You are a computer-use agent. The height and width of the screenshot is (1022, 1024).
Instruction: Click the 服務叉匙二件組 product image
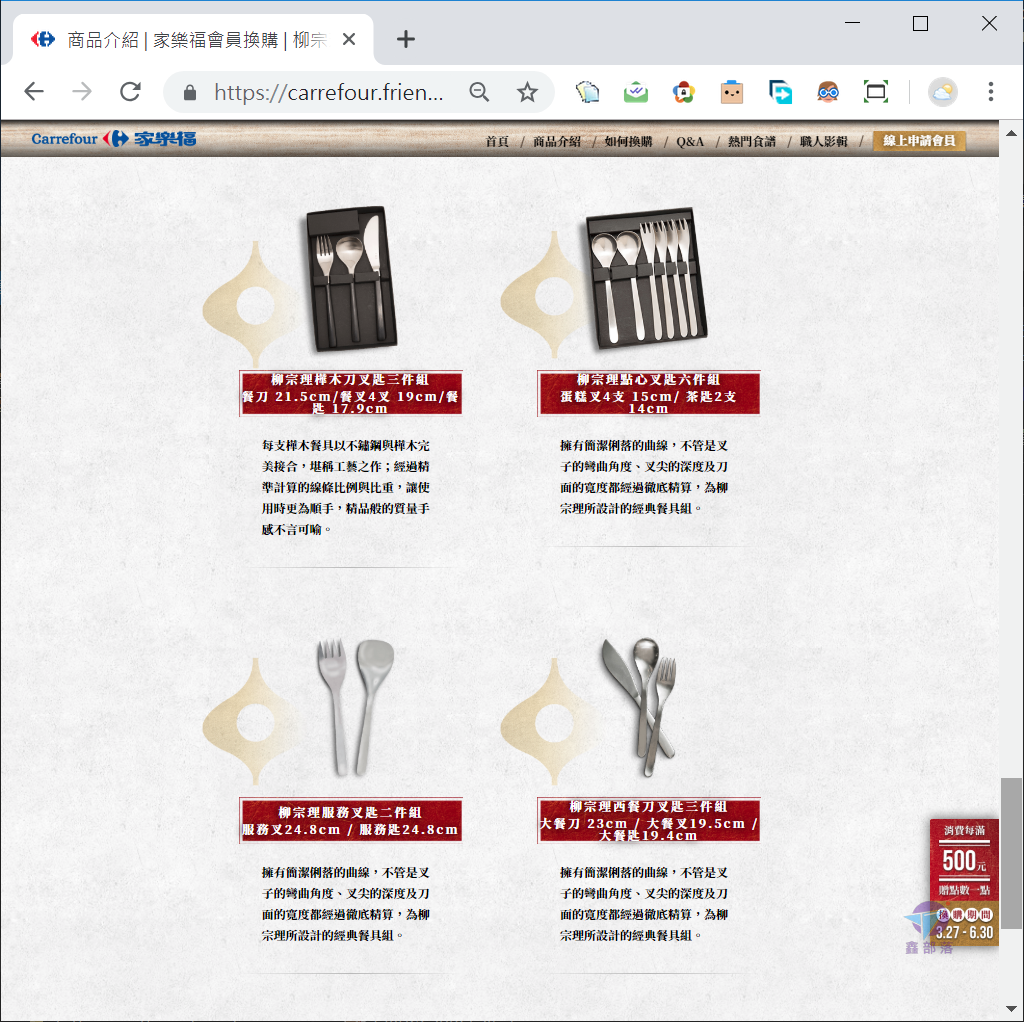pos(355,707)
